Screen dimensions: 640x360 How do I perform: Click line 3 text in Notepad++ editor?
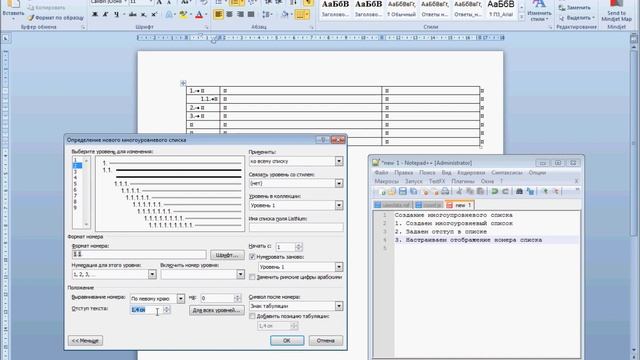pos(440,231)
